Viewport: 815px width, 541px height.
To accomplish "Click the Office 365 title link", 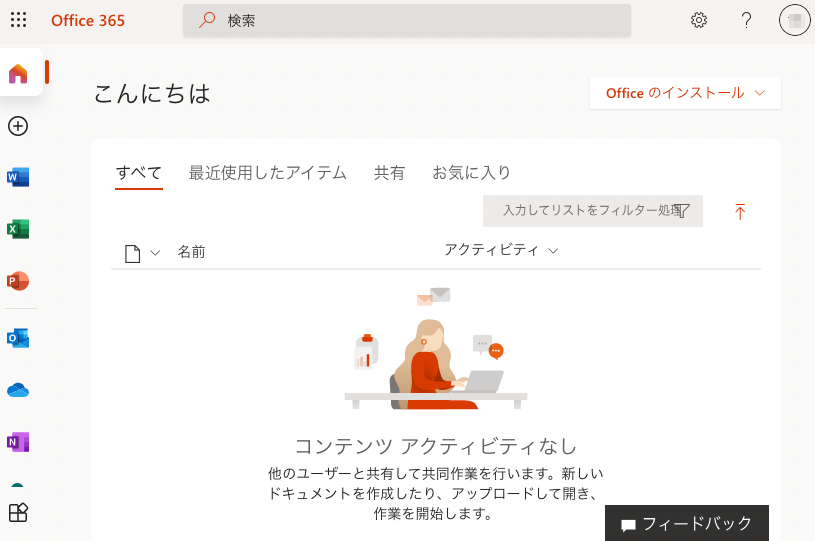I will pyautogui.click(x=88, y=21).
